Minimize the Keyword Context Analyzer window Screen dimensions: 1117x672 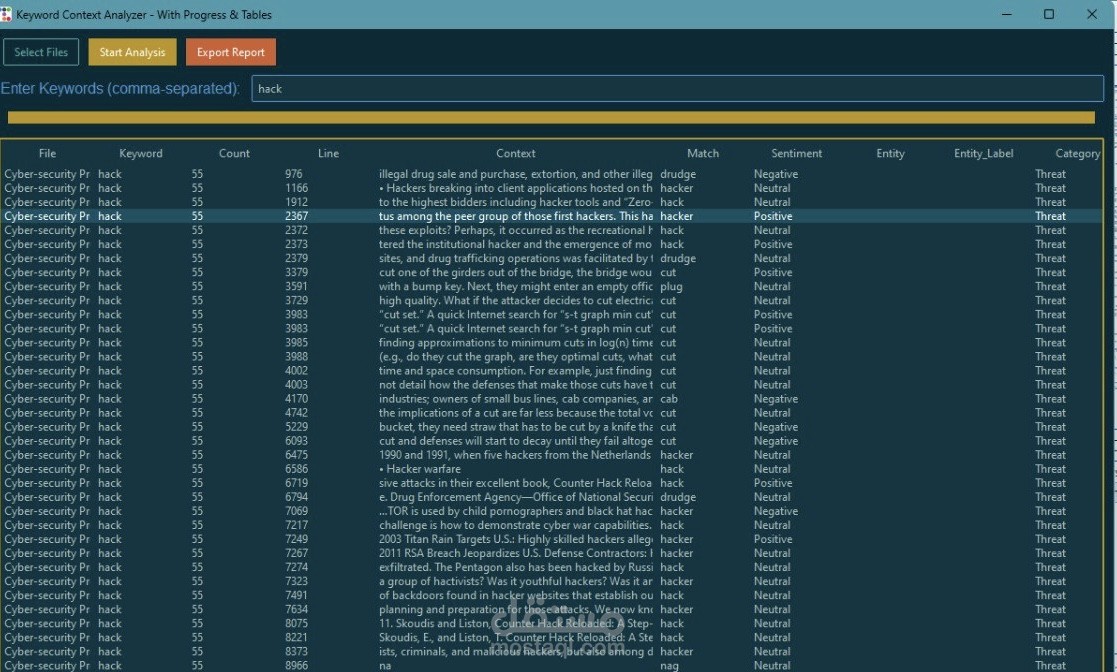(x=1007, y=14)
